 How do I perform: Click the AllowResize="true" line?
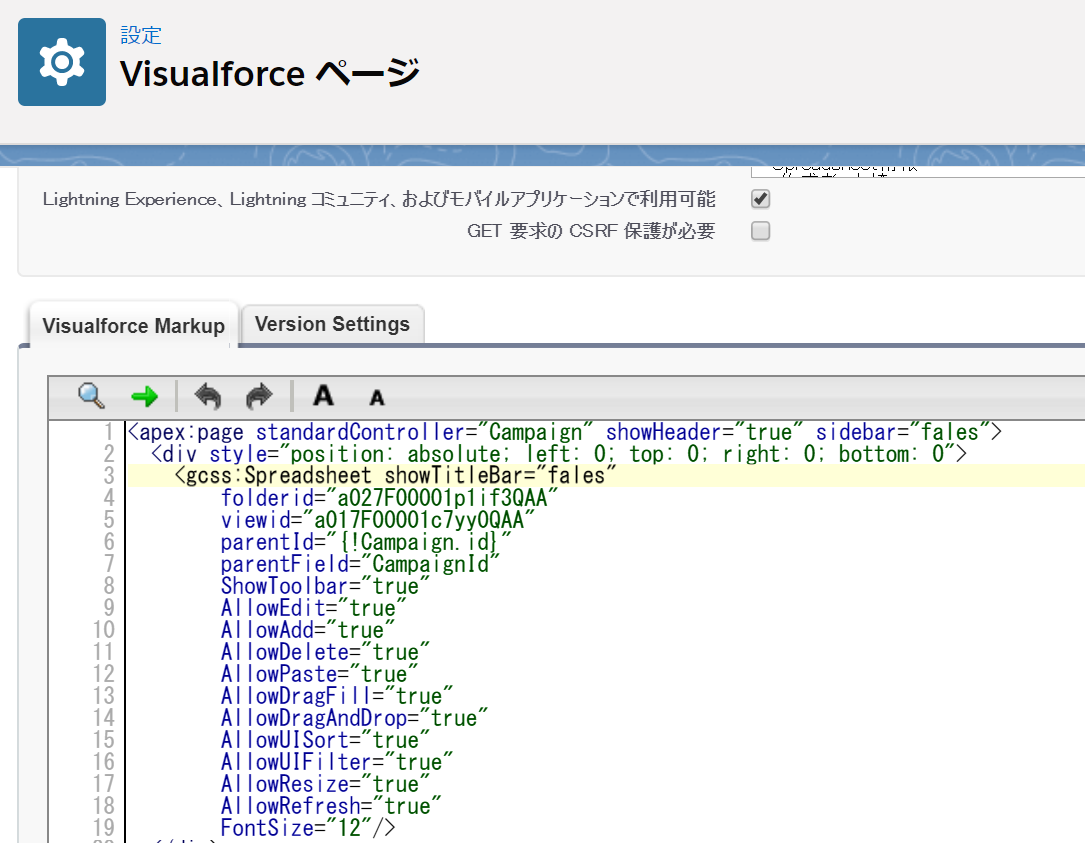click(325, 784)
